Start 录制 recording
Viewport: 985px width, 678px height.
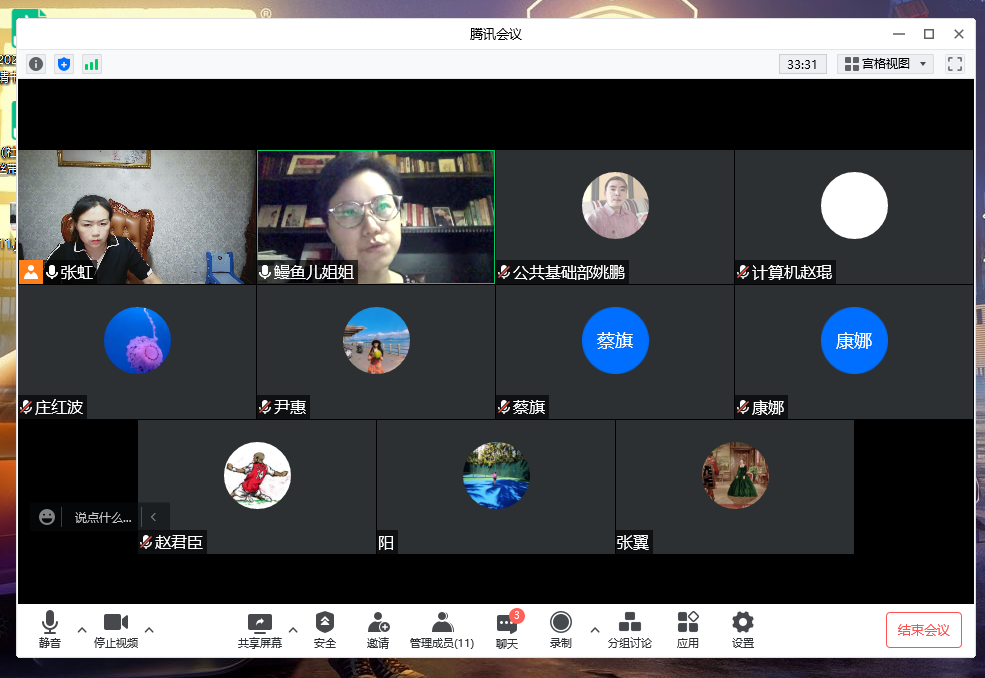(560, 630)
